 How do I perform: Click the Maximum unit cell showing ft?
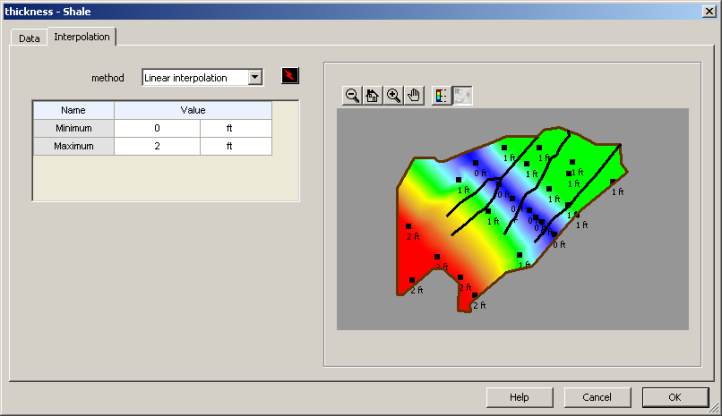pos(235,146)
